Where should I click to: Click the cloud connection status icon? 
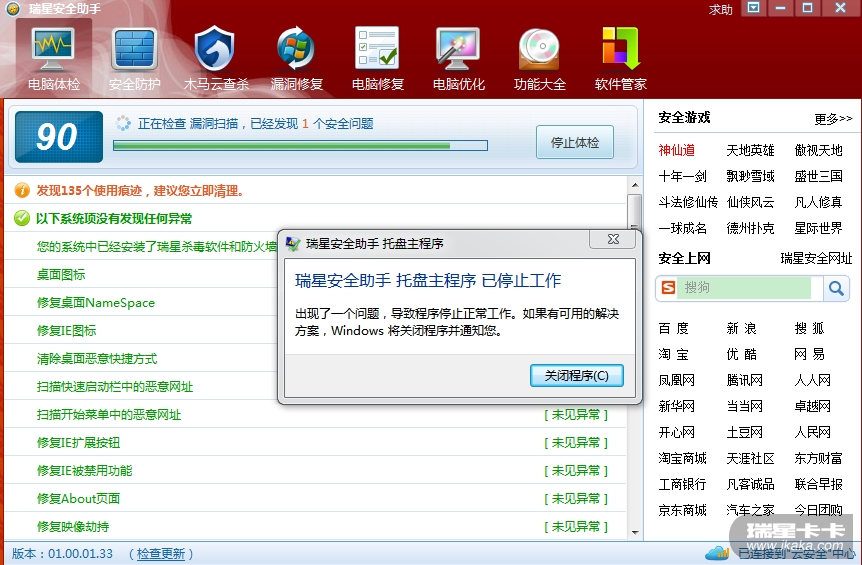(717, 553)
